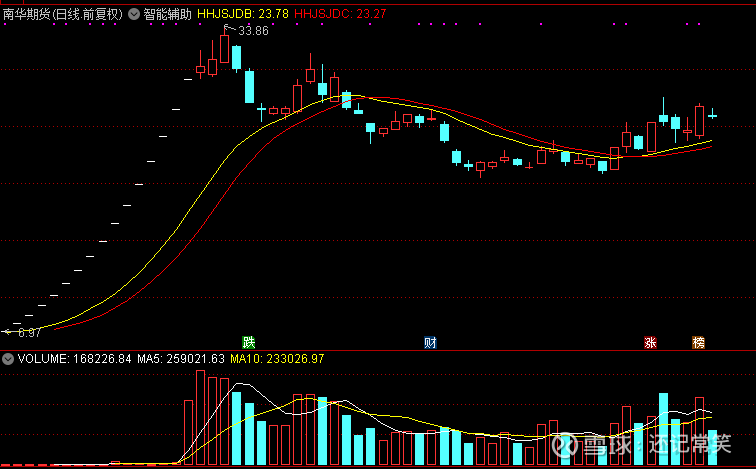Click the red 涨 event marker
The image size is (756, 469).
tap(650, 342)
